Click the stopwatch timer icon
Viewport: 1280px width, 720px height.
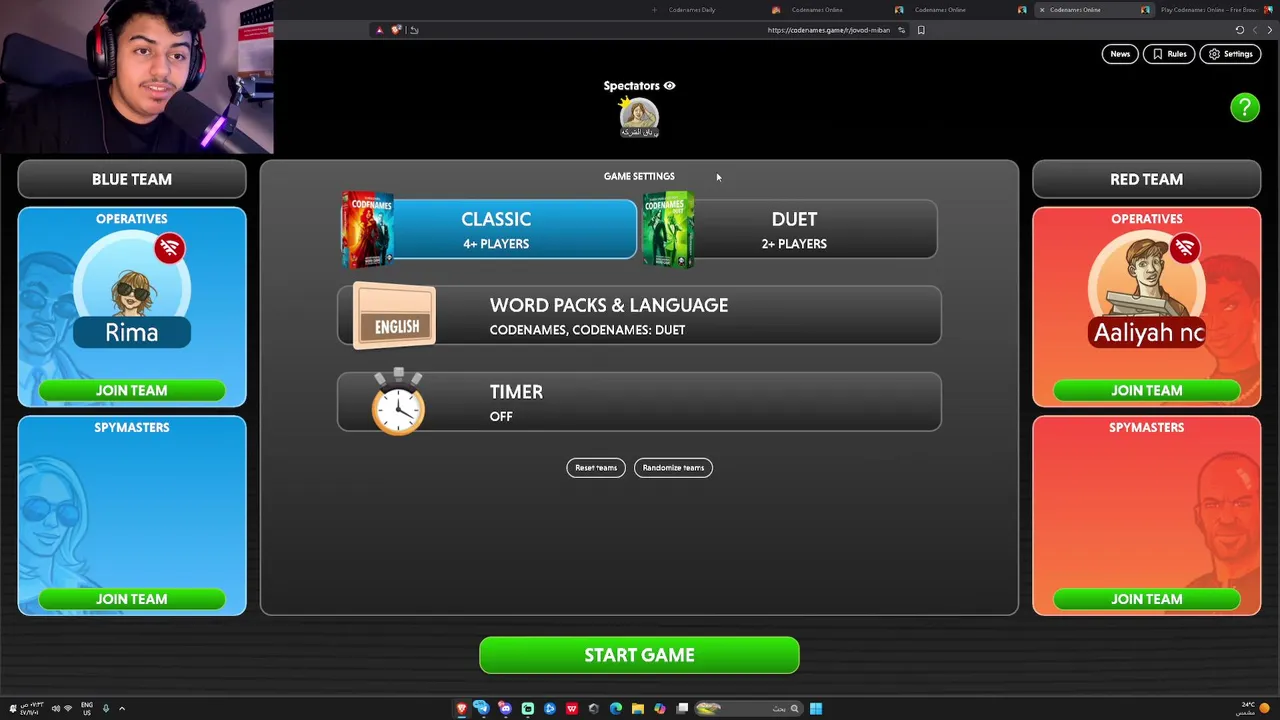click(x=398, y=401)
